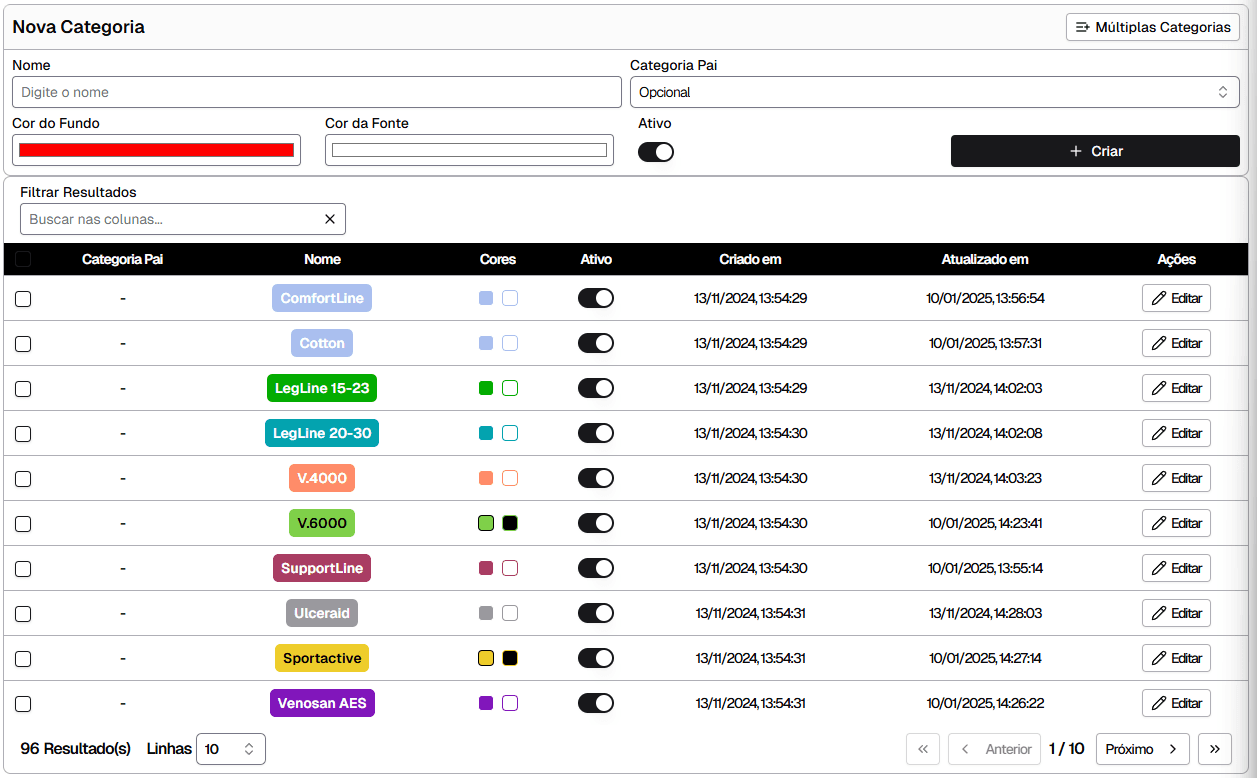Open the Categoria Pai dropdown
The height and width of the screenshot is (778, 1257).
coord(934,92)
